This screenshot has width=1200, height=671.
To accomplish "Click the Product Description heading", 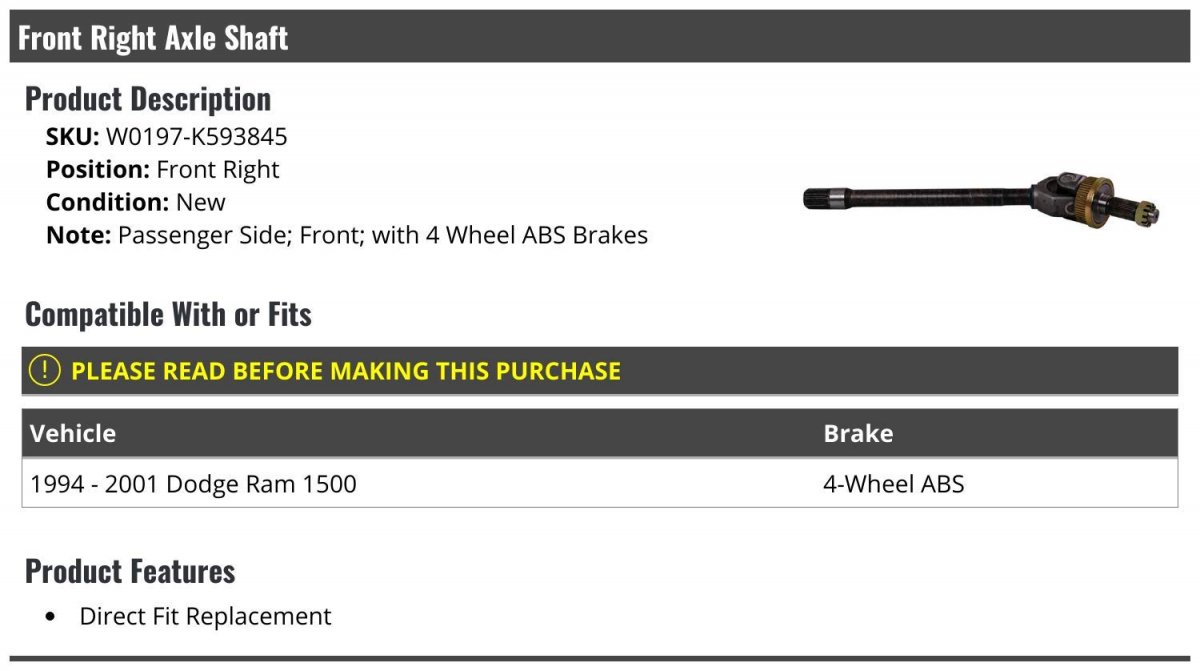I will click(148, 98).
